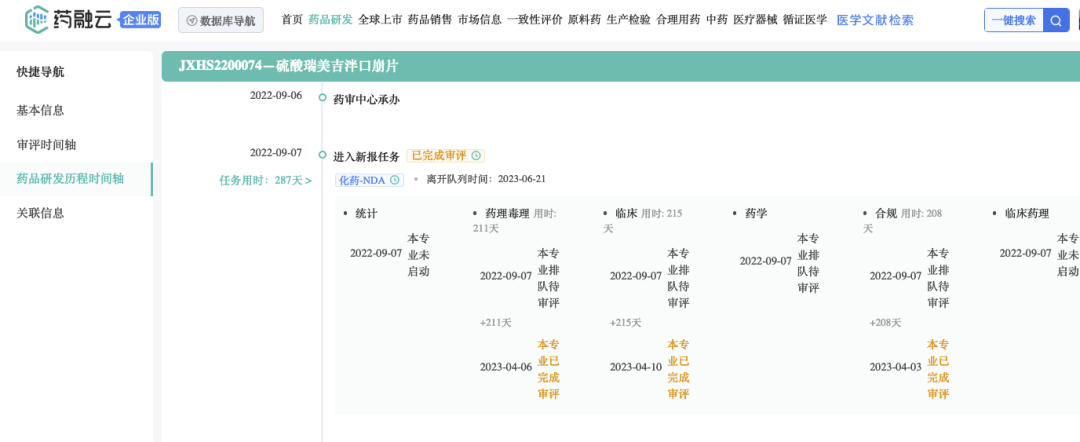
Task: Click the 临床 column heading
Action: pyautogui.click(x=626, y=213)
